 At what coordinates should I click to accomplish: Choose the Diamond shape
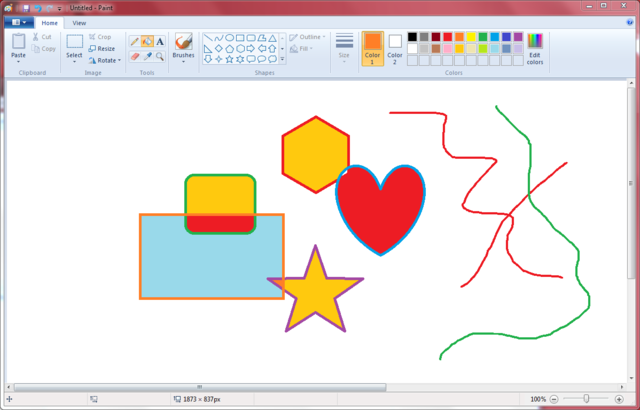pos(219,49)
